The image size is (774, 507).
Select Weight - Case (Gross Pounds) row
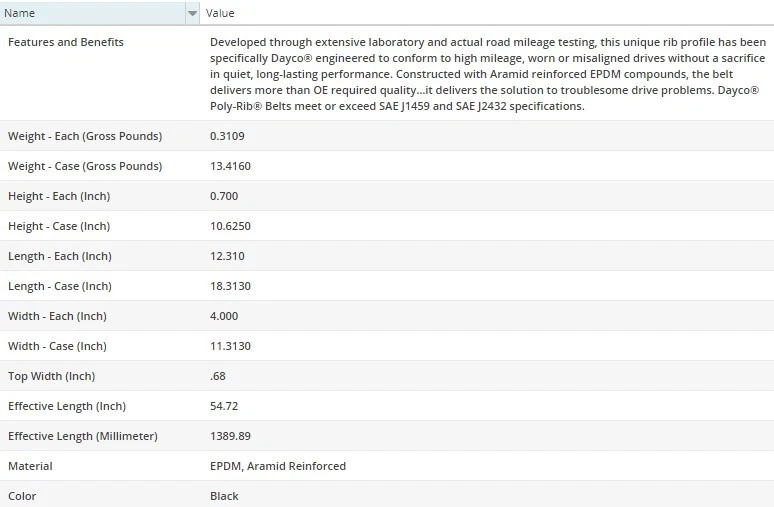tap(85, 166)
